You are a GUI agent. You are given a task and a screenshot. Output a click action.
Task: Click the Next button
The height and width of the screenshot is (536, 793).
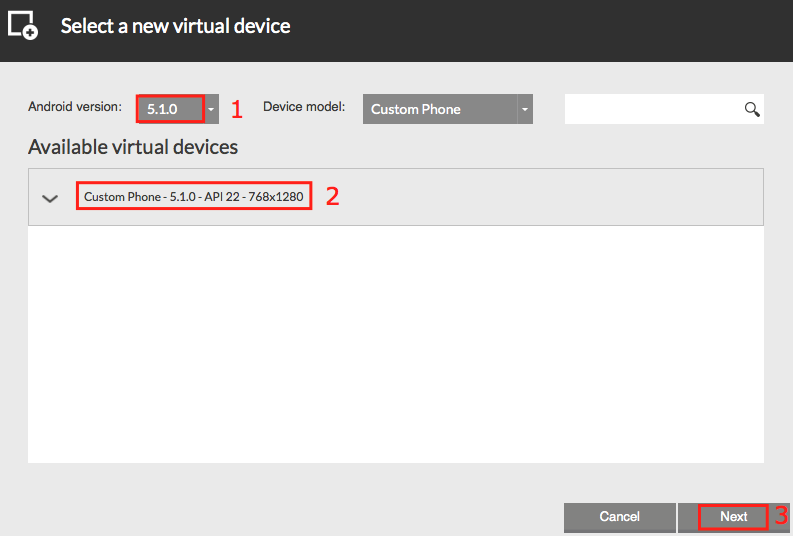click(x=733, y=517)
